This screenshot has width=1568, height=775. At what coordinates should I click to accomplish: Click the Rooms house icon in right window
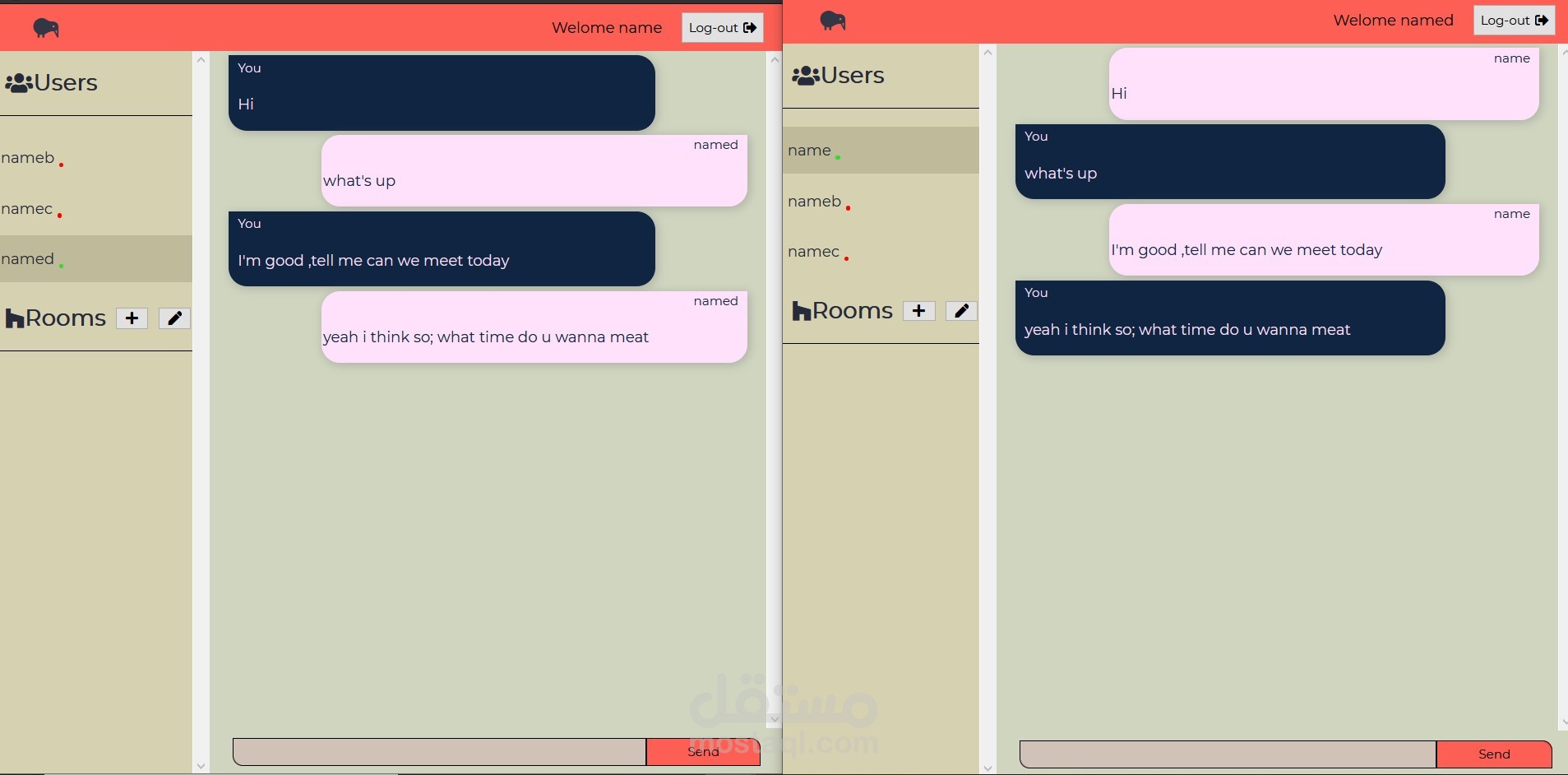[802, 312]
